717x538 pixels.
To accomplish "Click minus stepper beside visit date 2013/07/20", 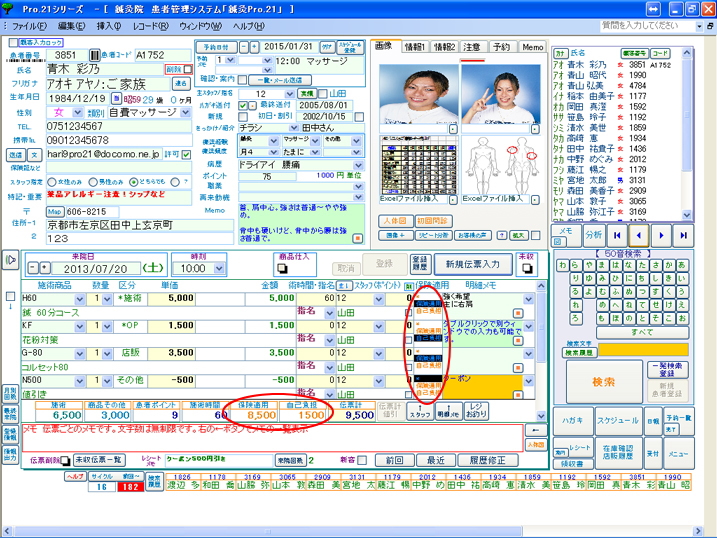I will 33,267.
